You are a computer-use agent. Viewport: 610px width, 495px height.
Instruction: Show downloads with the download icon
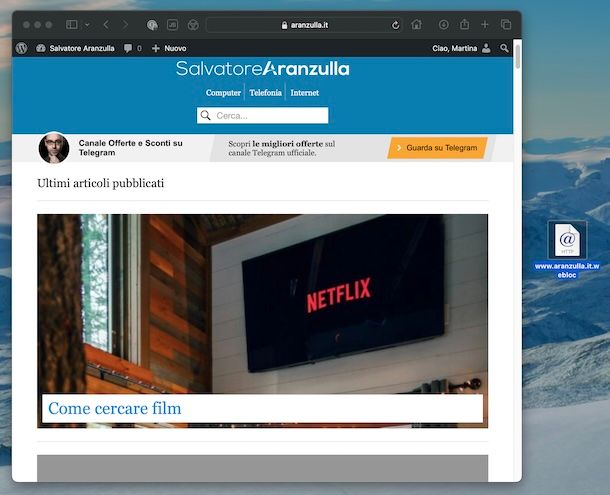pos(443,25)
